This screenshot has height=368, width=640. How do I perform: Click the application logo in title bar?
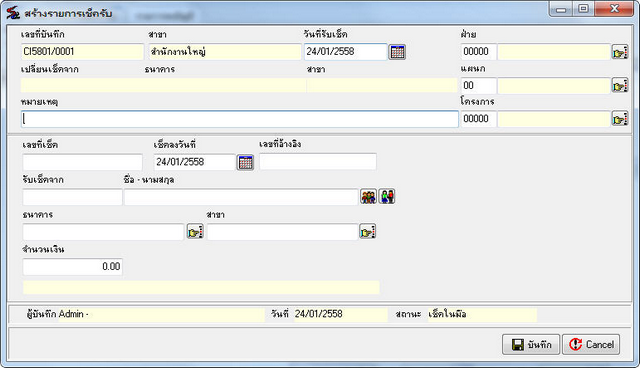pyautogui.click(x=13, y=13)
